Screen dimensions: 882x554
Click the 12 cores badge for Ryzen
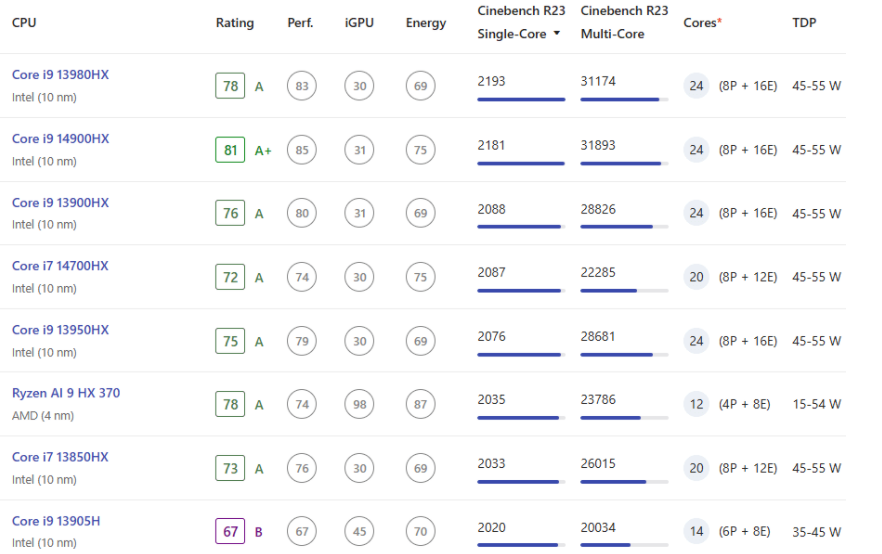pyautogui.click(x=696, y=404)
